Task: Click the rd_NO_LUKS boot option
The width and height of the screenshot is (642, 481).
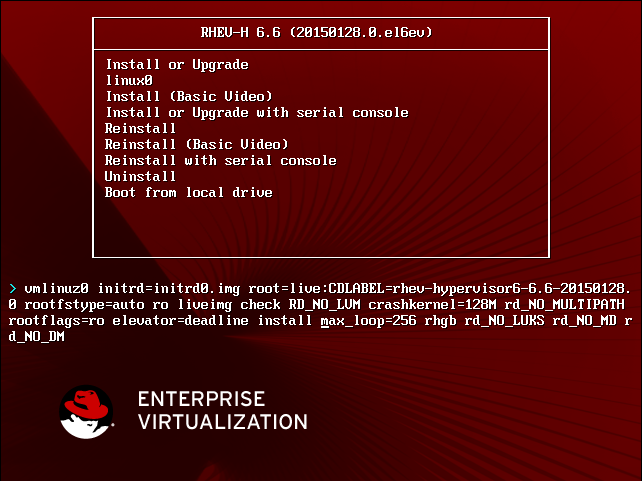Action: (504, 321)
